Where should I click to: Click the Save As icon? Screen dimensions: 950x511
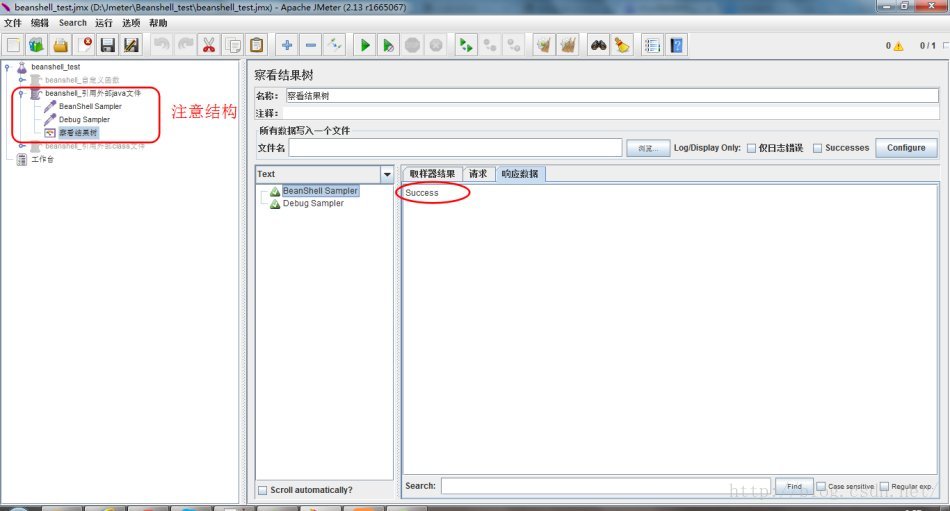click(131, 45)
